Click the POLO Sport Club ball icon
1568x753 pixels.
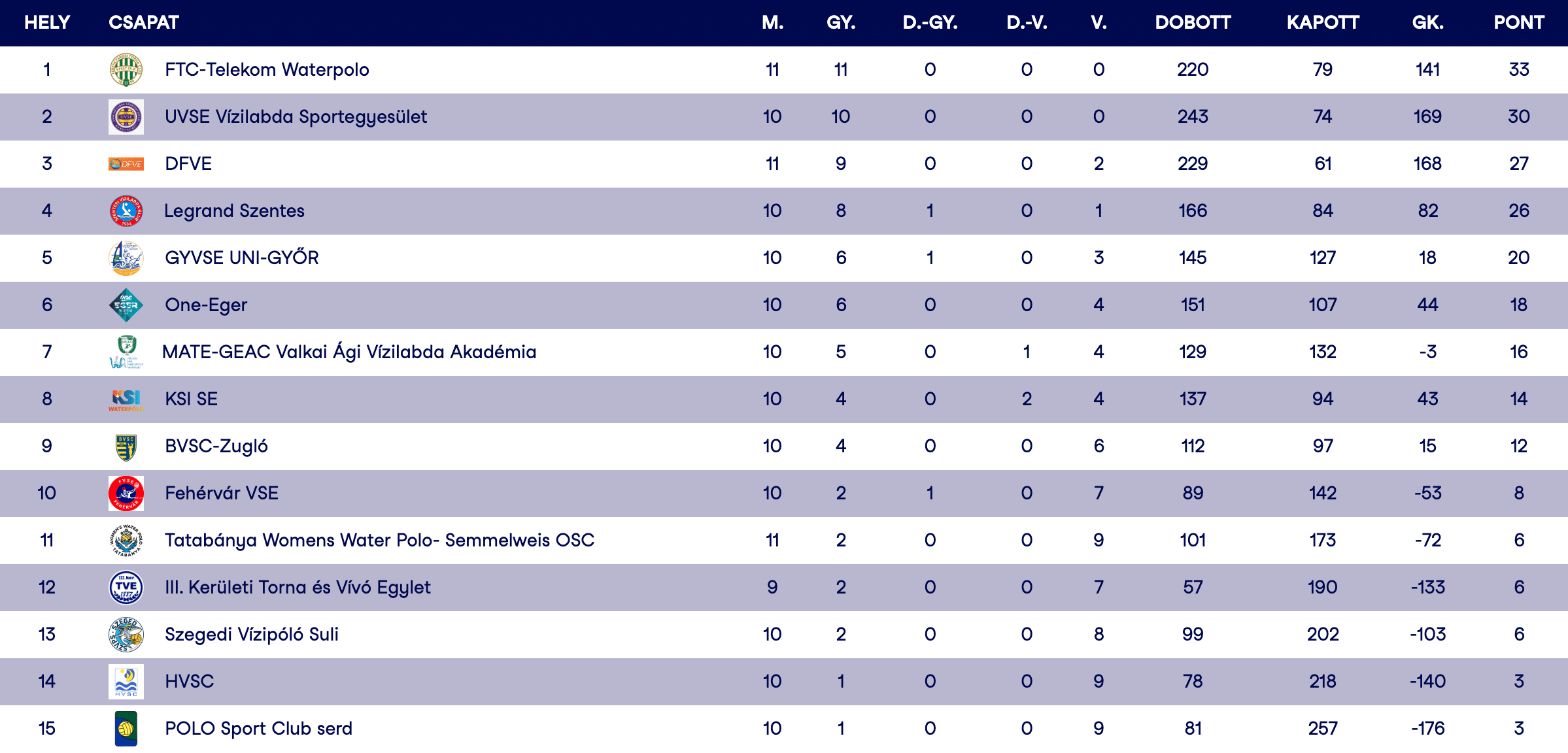pos(126,729)
